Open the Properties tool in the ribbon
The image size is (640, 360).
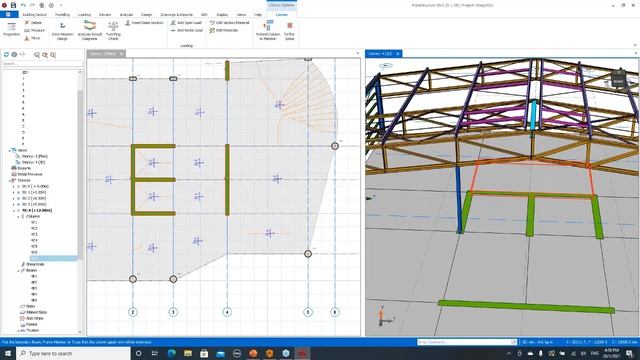11,30
